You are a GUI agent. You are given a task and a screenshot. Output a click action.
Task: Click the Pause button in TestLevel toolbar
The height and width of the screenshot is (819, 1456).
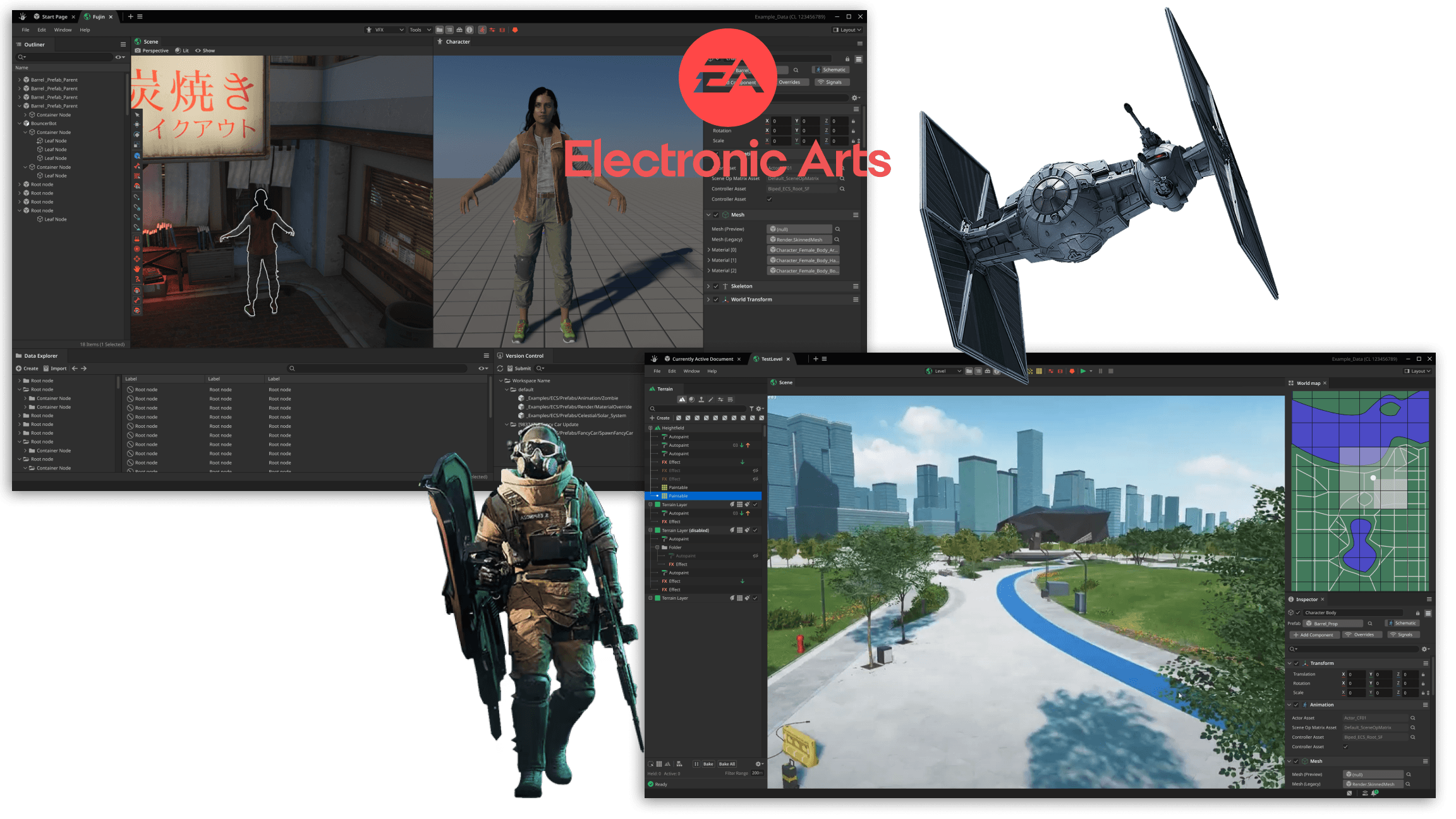1100,371
